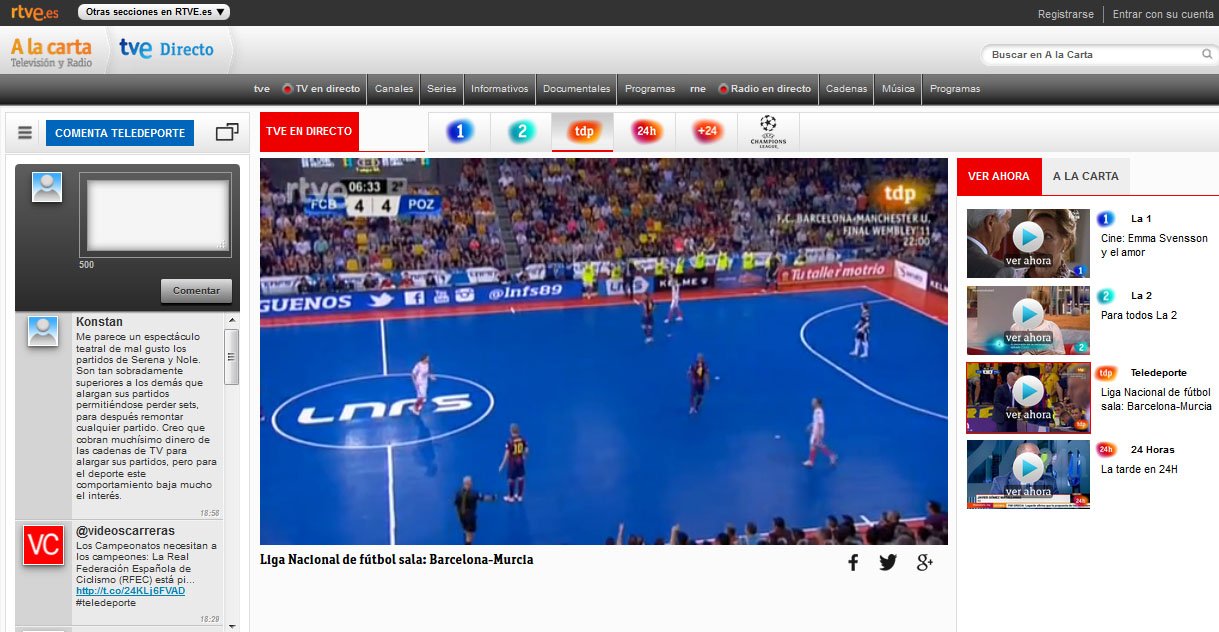Viewport: 1219px width, 632px height.
Task: Click Entrar con su cuenta link
Action: [x=1162, y=14]
